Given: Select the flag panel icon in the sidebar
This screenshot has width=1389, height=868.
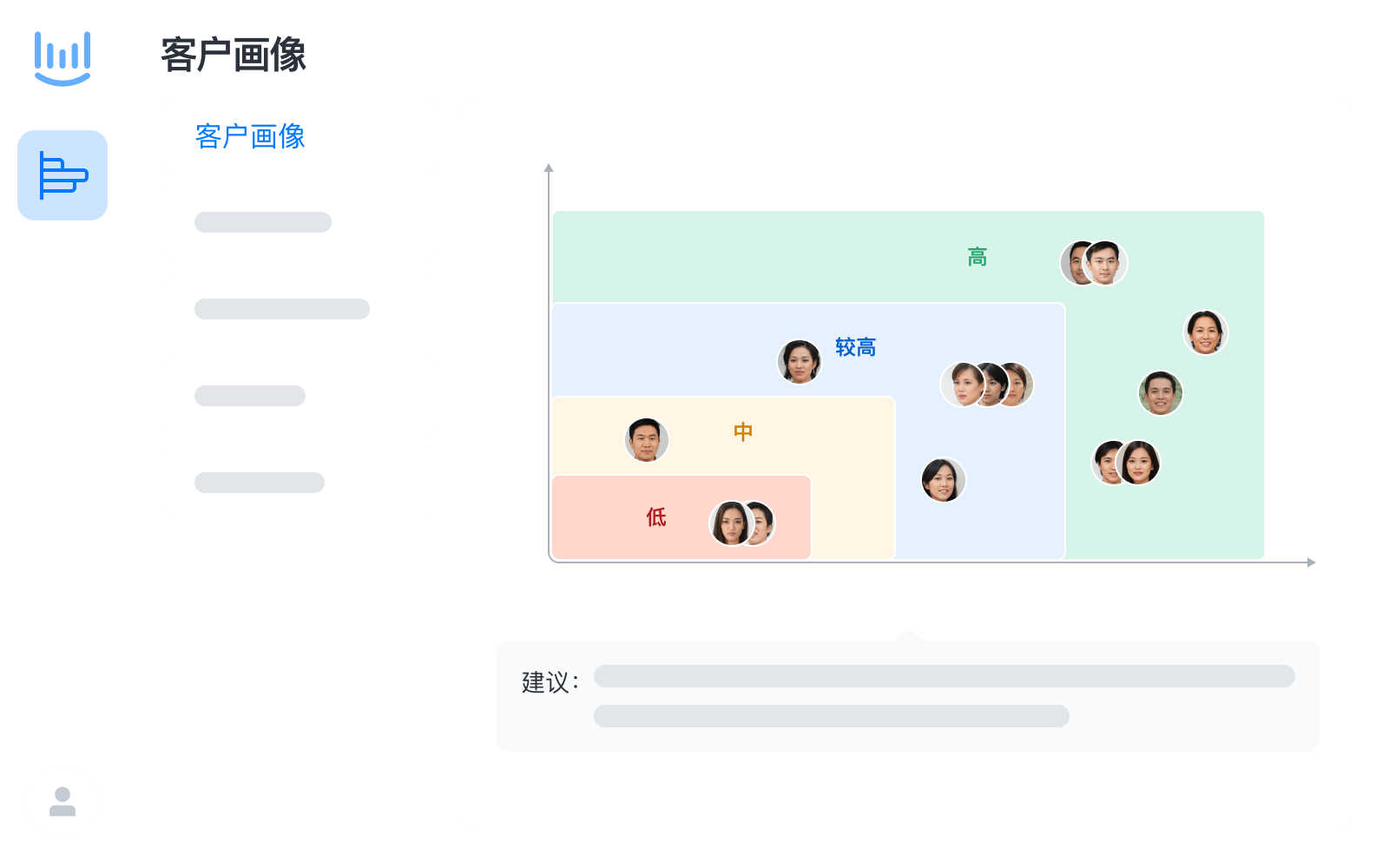Looking at the screenshot, I should point(62,175).
